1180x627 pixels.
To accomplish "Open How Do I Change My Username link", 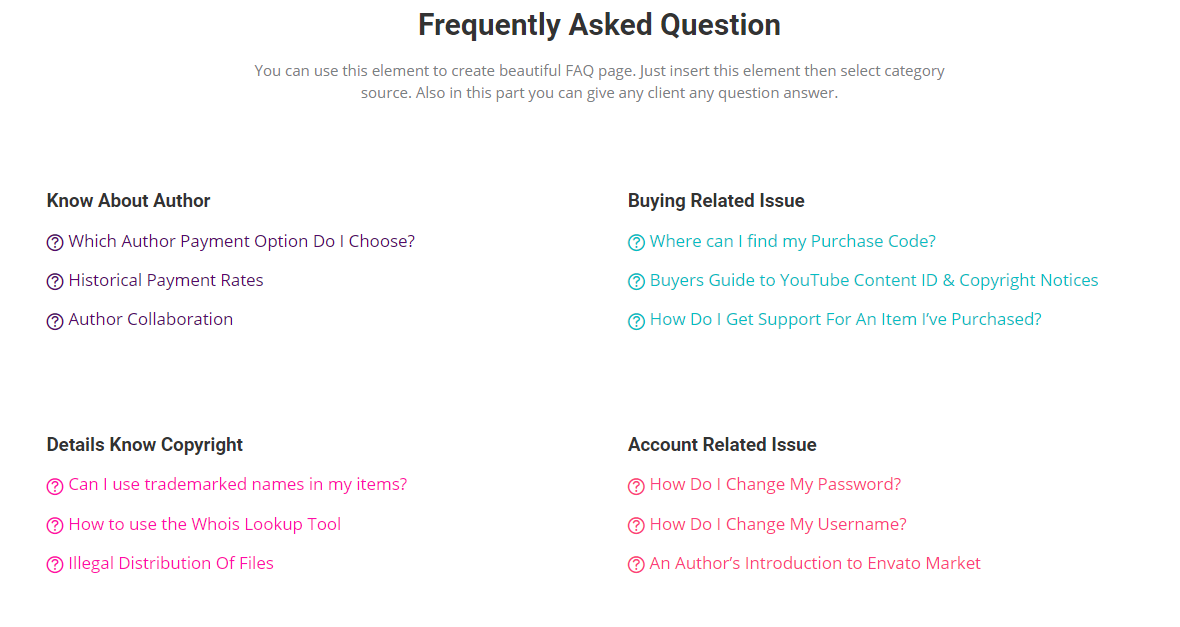I will (x=778, y=524).
